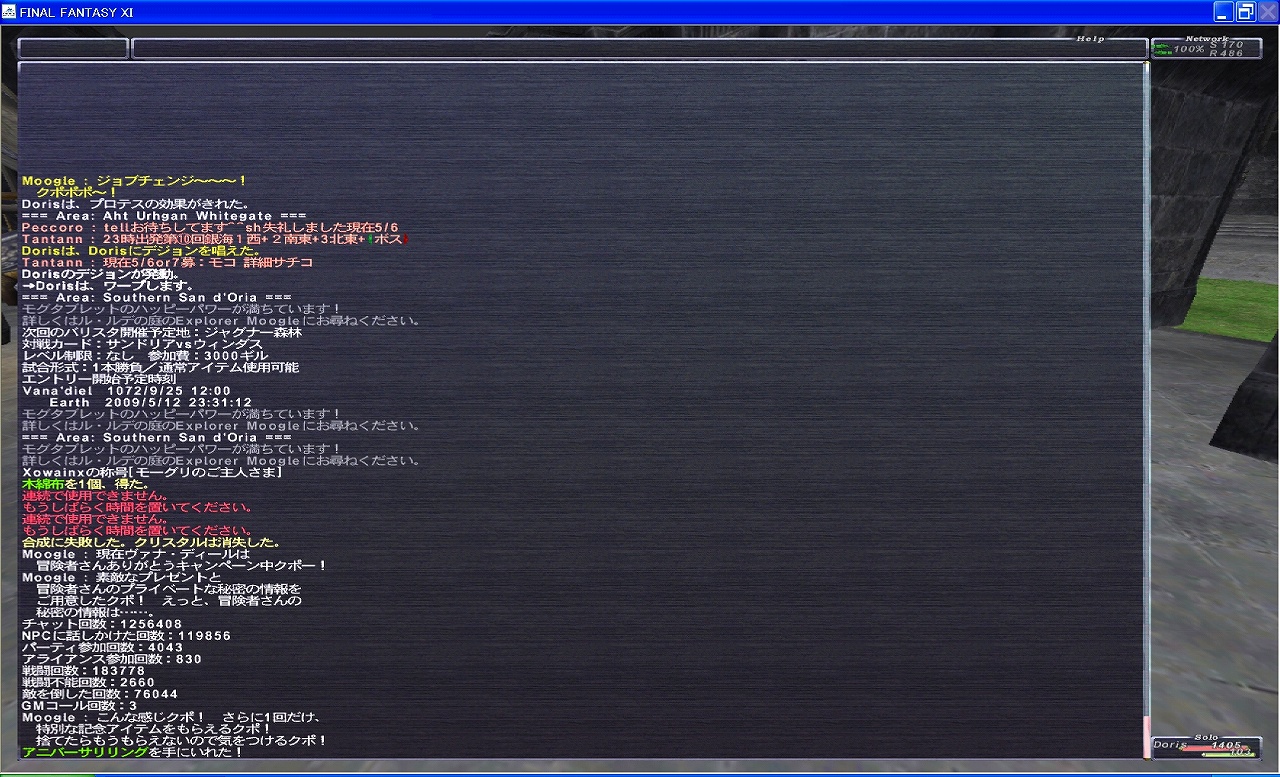Click the 'Area: Aht Urhgan Whitegate' line
Image resolution: width=1280 pixels, height=777 pixels.
pyautogui.click(x=163, y=215)
